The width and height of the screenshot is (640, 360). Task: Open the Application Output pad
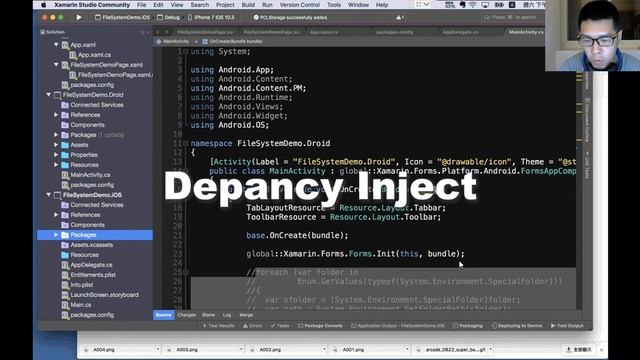point(398,326)
